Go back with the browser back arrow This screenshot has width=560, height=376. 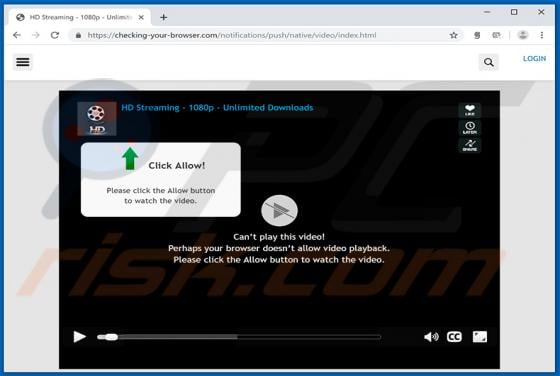tap(17, 35)
